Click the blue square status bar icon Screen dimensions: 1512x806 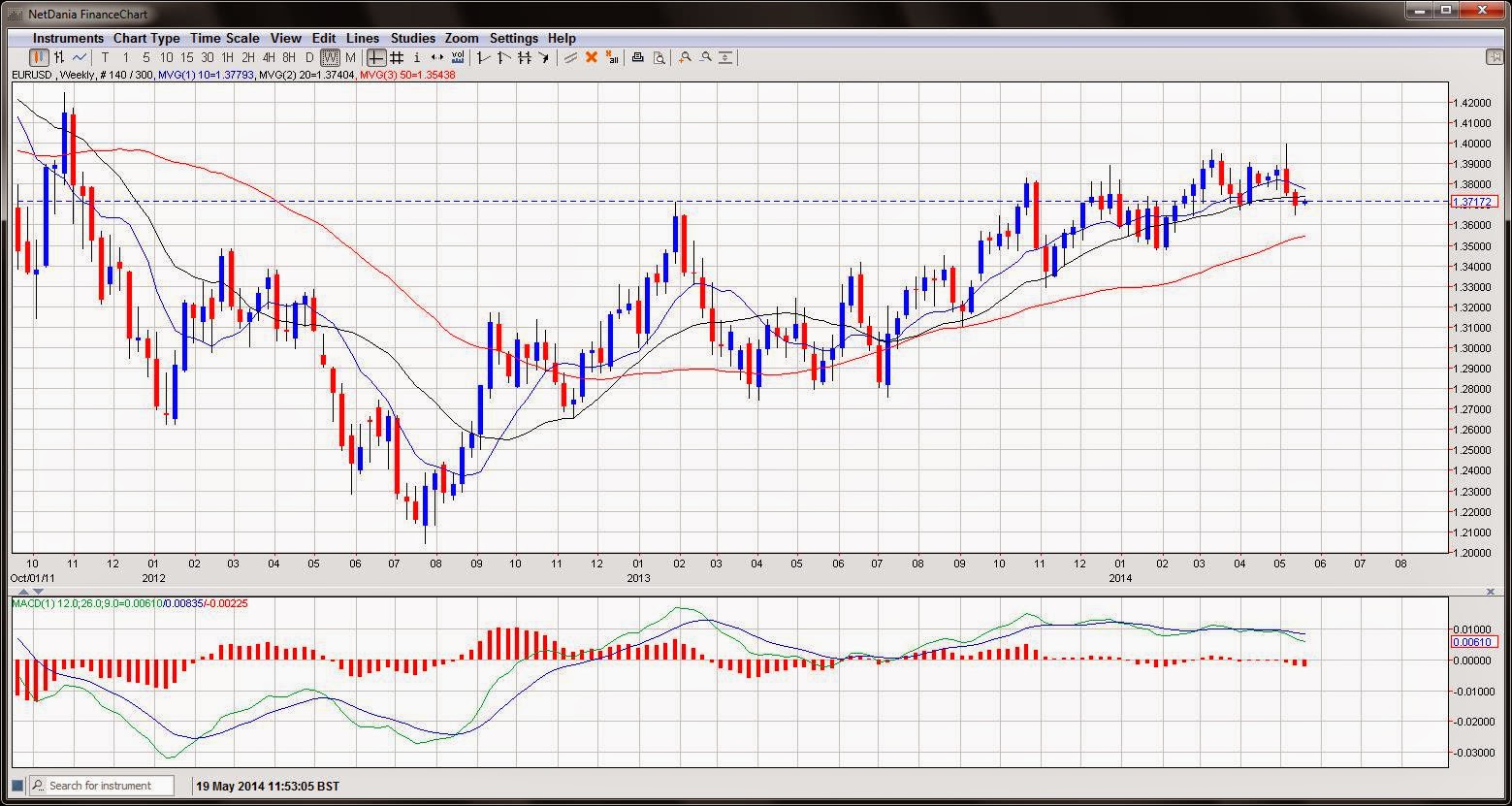click(x=16, y=785)
